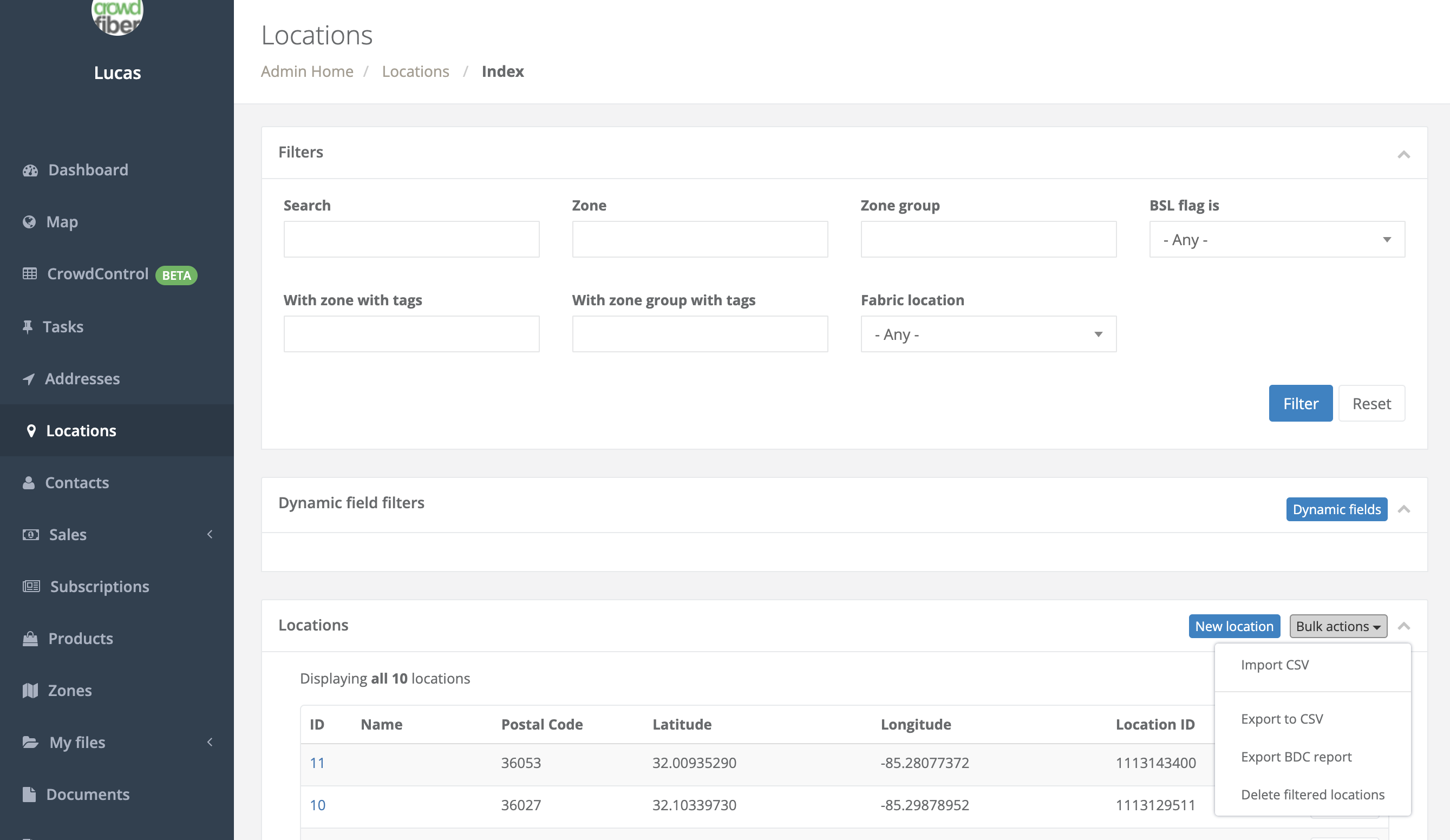Open the BSL flag dropdown
1450x840 pixels.
click(1277, 239)
